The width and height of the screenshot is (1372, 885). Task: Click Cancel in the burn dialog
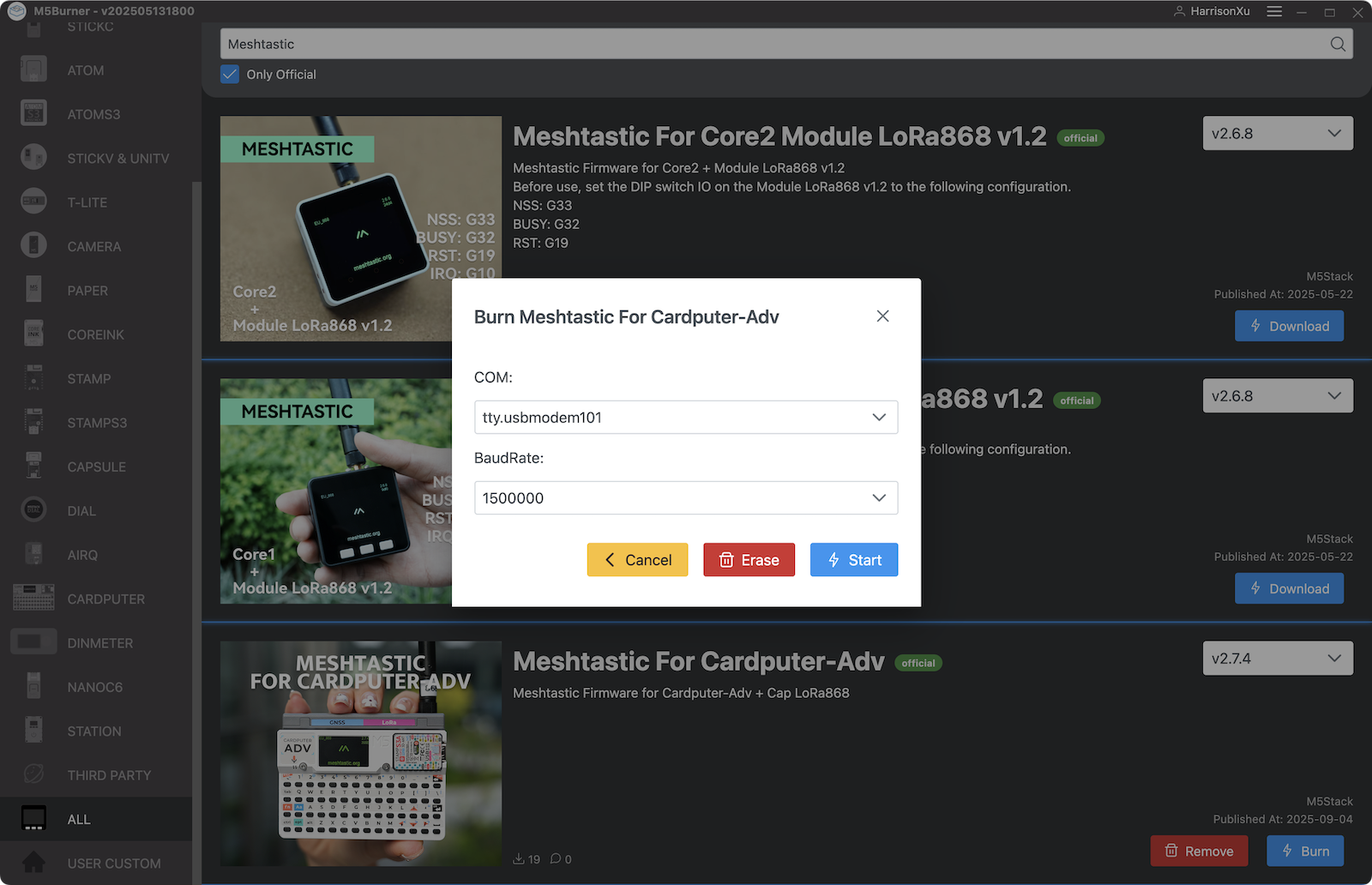point(637,560)
